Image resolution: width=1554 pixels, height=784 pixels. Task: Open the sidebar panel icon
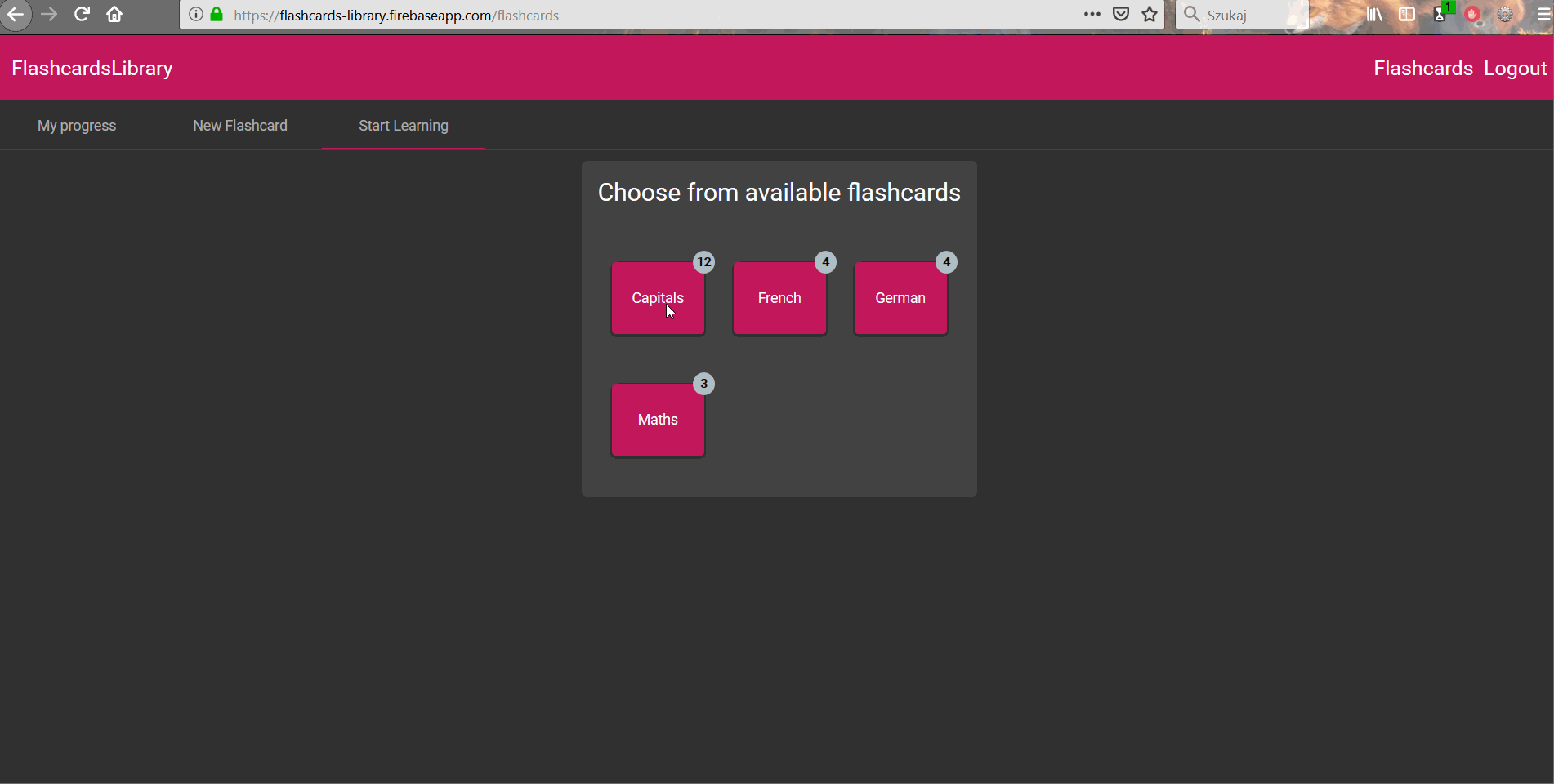(x=1407, y=15)
